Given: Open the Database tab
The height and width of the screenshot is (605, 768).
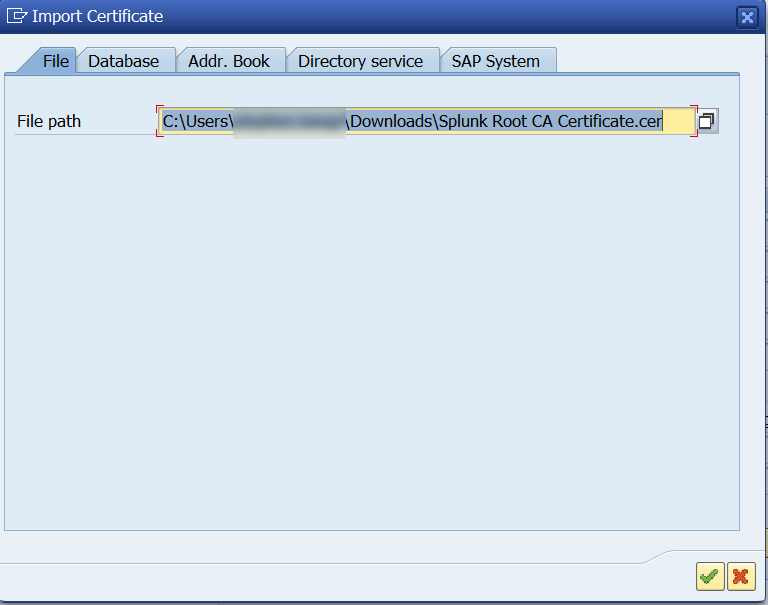Looking at the screenshot, I should point(124,61).
